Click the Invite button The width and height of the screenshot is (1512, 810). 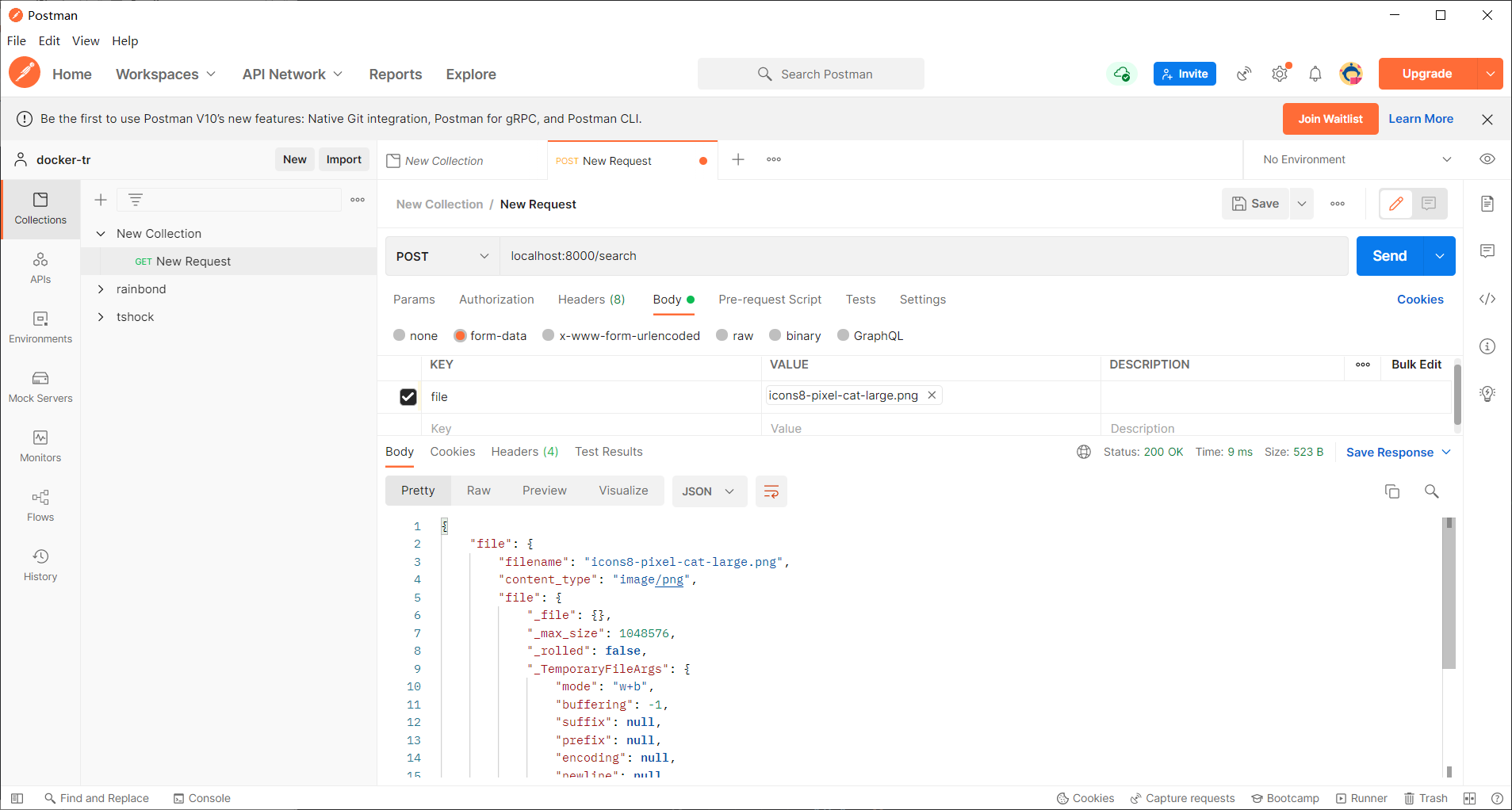click(1185, 74)
